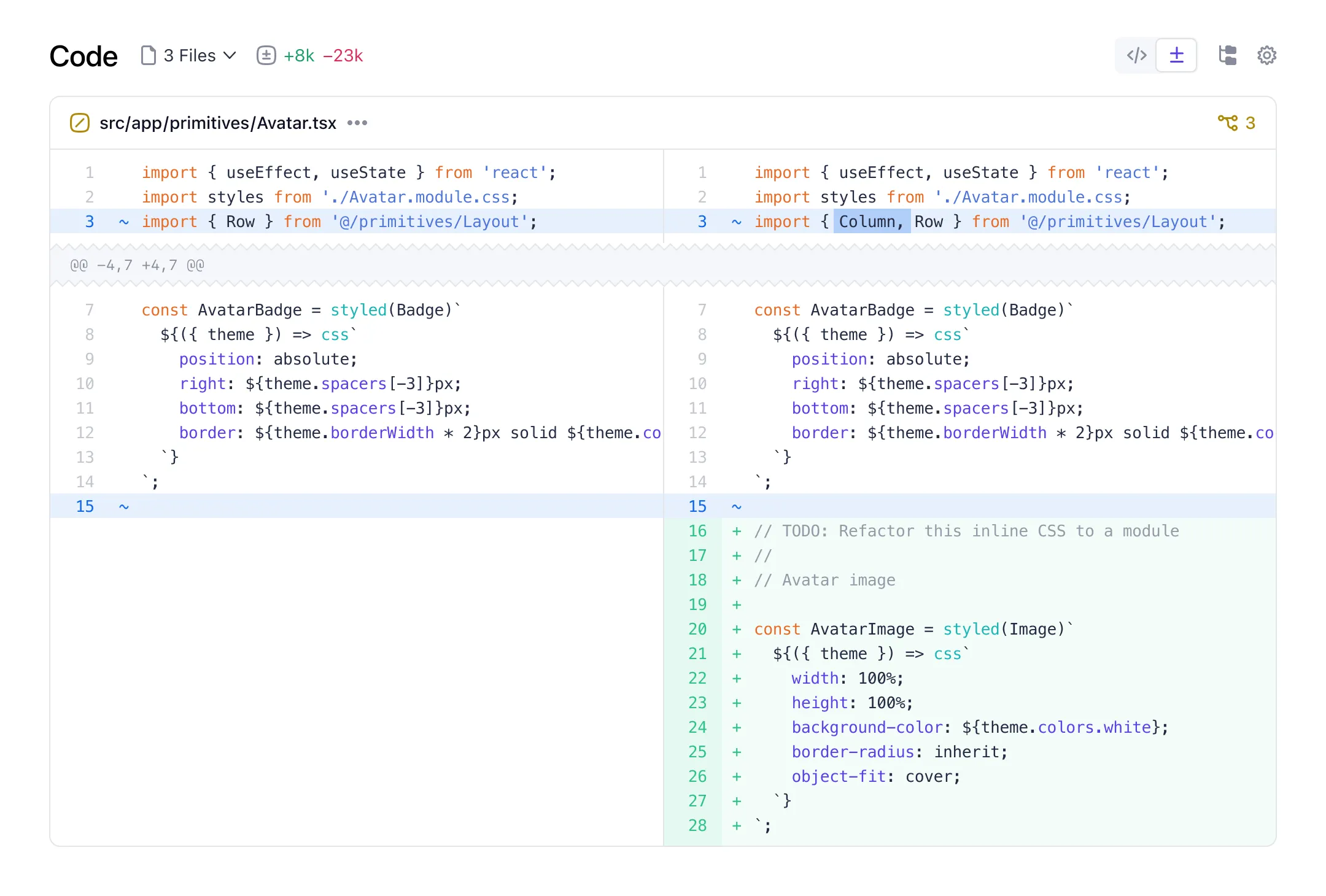This screenshot has height=896, width=1326.
Task: Click the left position: absolute line
Action: (268, 359)
